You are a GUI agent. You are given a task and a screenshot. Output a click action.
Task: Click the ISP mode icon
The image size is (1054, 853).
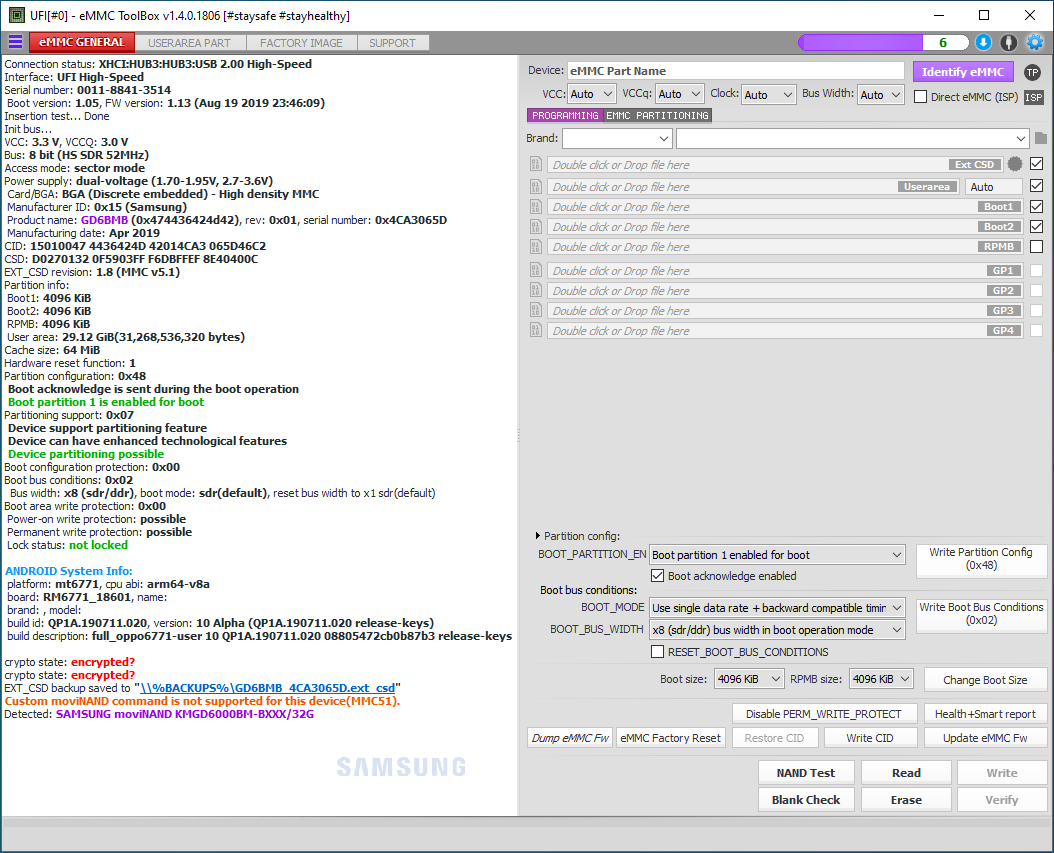coord(1034,97)
